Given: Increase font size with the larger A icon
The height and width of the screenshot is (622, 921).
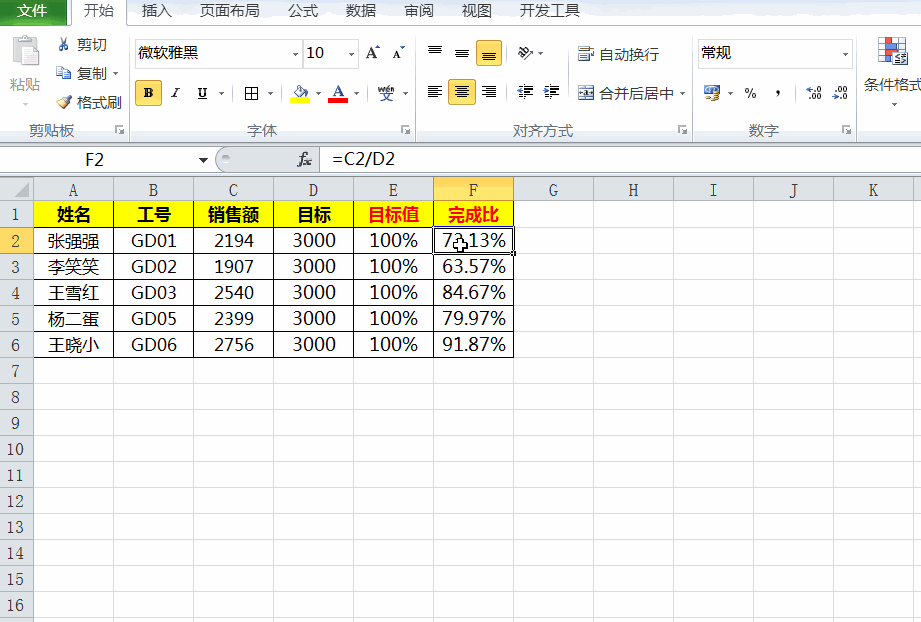Looking at the screenshot, I should 372,53.
